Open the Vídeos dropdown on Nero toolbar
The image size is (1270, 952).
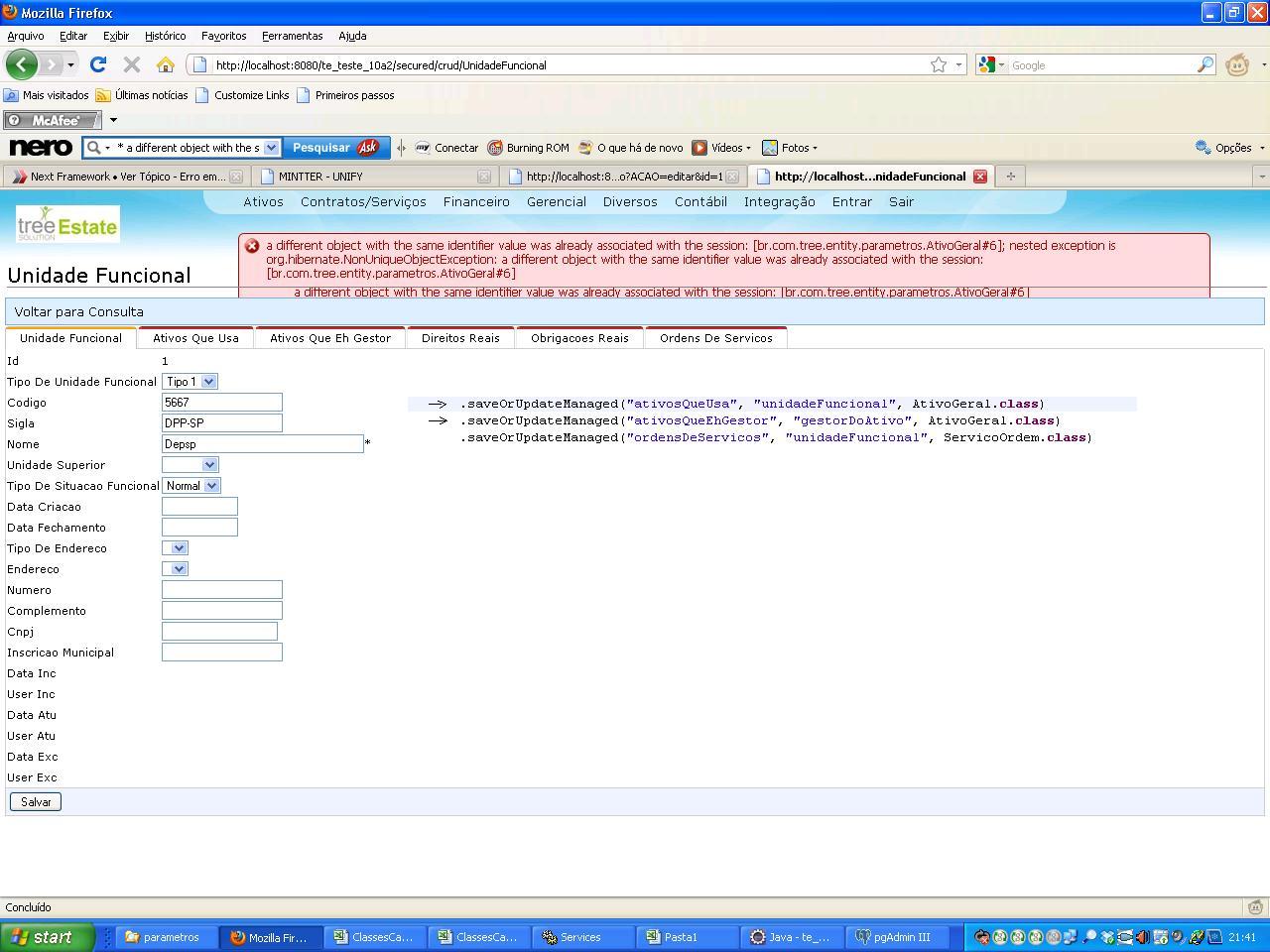pyautogui.click(x=721, y=148)
